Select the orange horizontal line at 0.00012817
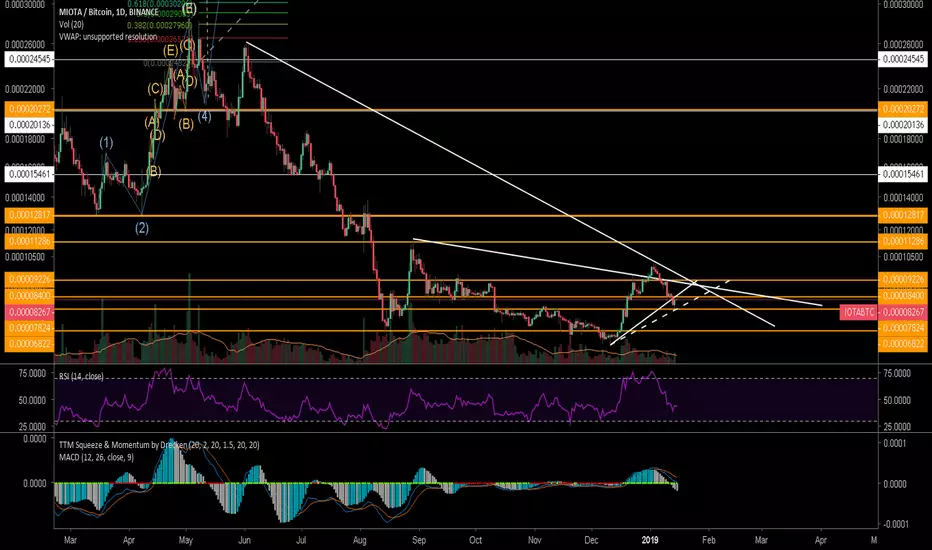The width and height of the screenshot is (932, 550). [x=465, y=216]
